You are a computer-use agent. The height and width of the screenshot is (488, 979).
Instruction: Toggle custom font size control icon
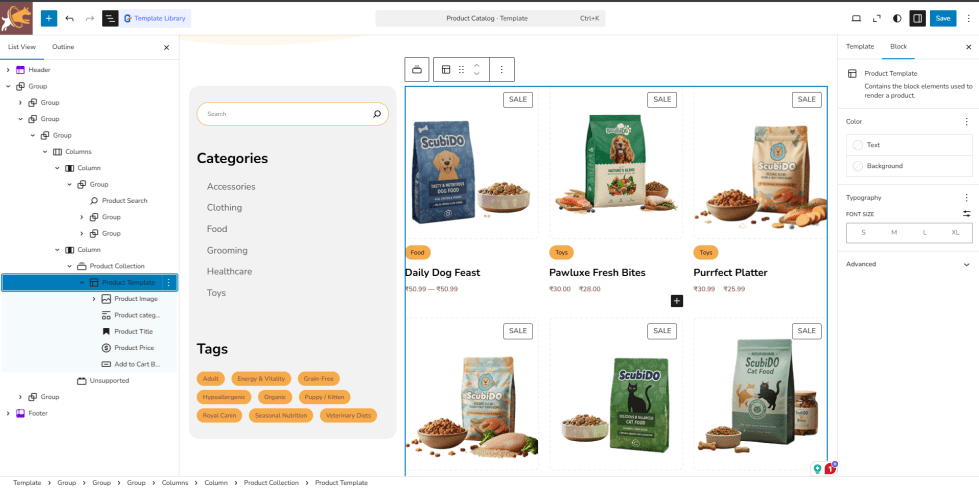click(x=966, y=214)
